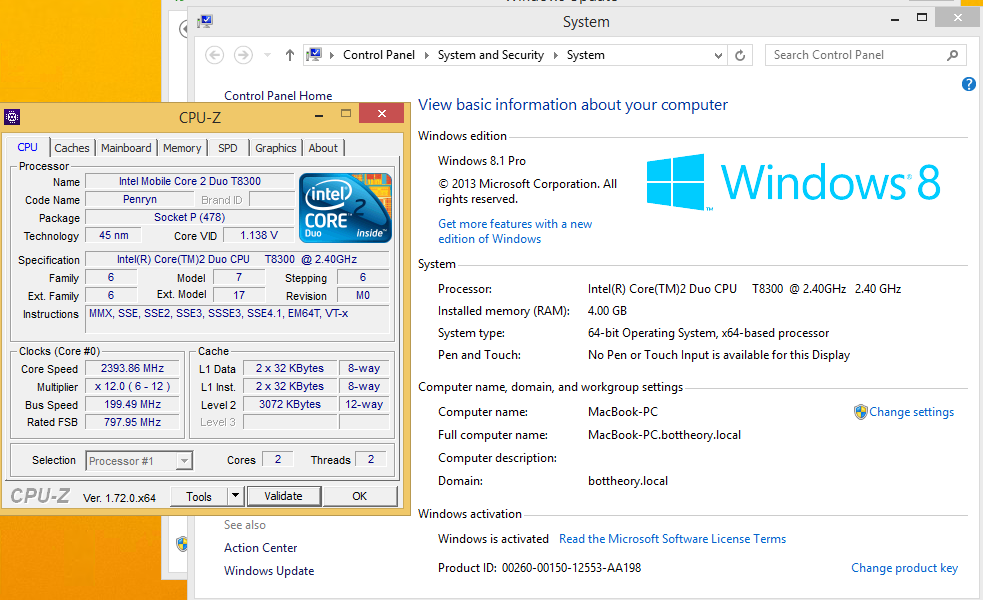Click the Socket P (478) package value

click(189, 217)
